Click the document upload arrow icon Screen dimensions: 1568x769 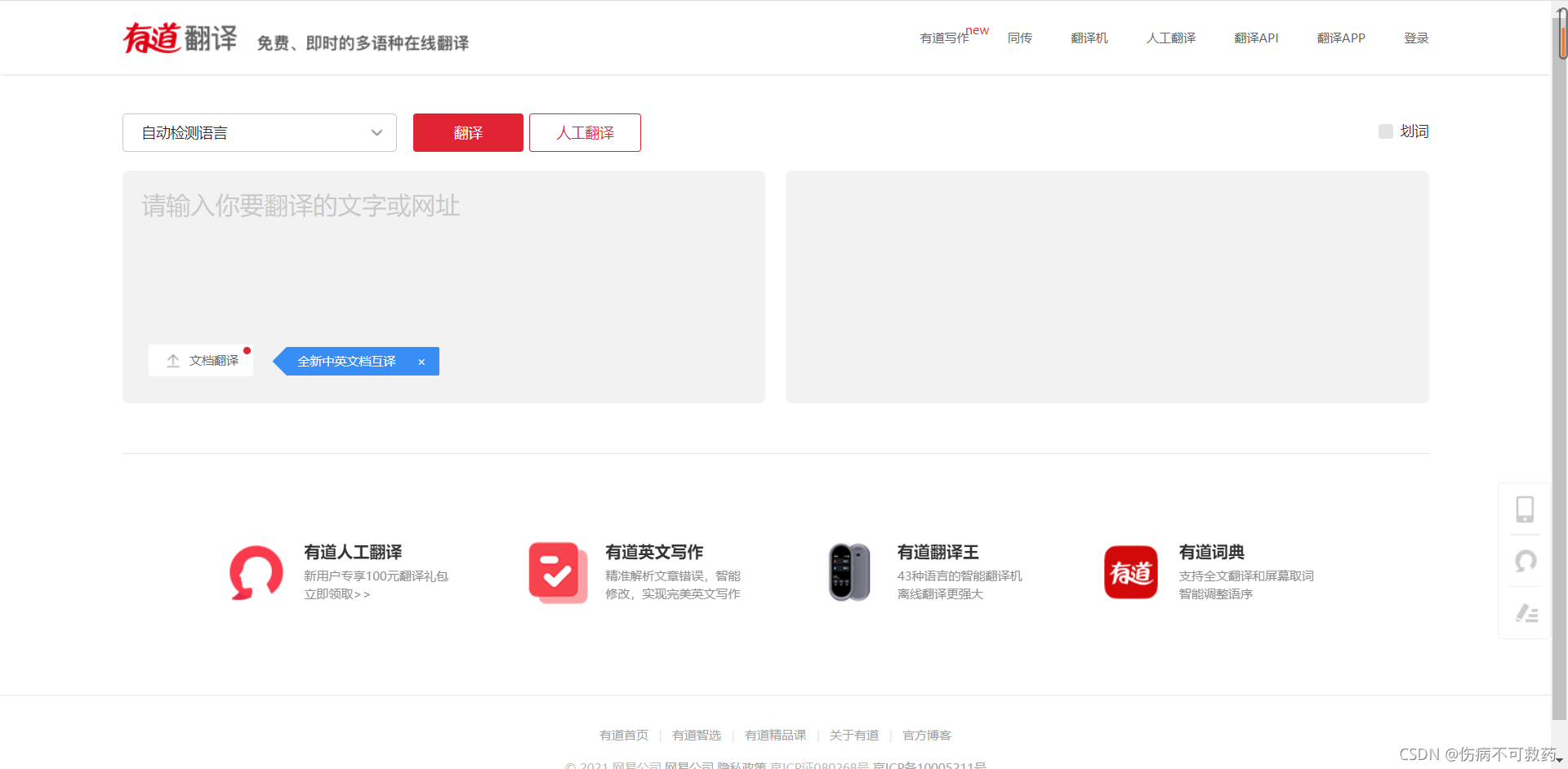coord(173,361)
